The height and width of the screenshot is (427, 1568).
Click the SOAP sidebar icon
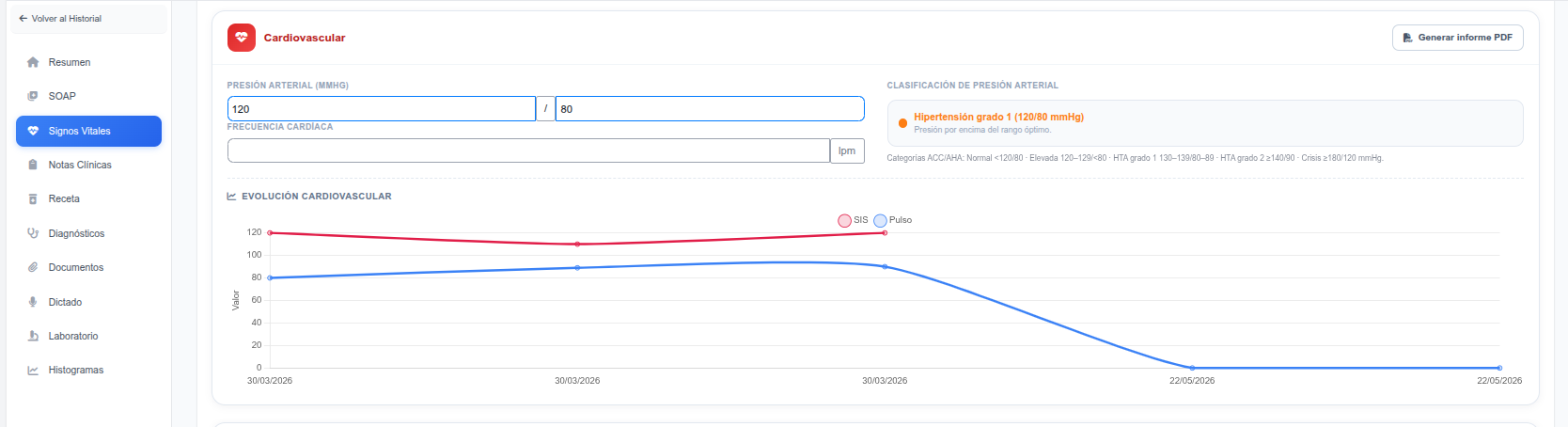point(33,96)
